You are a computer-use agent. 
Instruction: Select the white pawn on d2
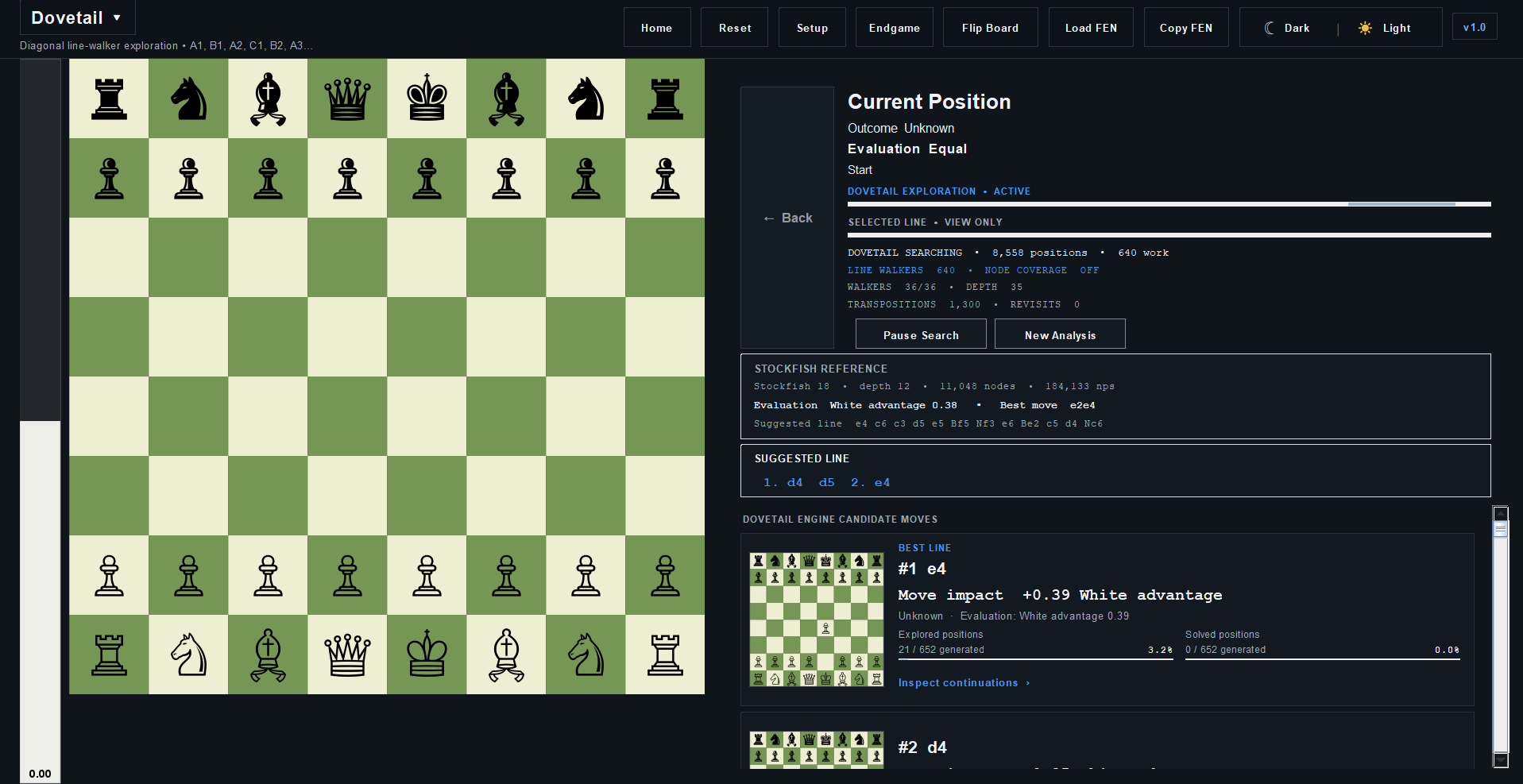(347, 575)
